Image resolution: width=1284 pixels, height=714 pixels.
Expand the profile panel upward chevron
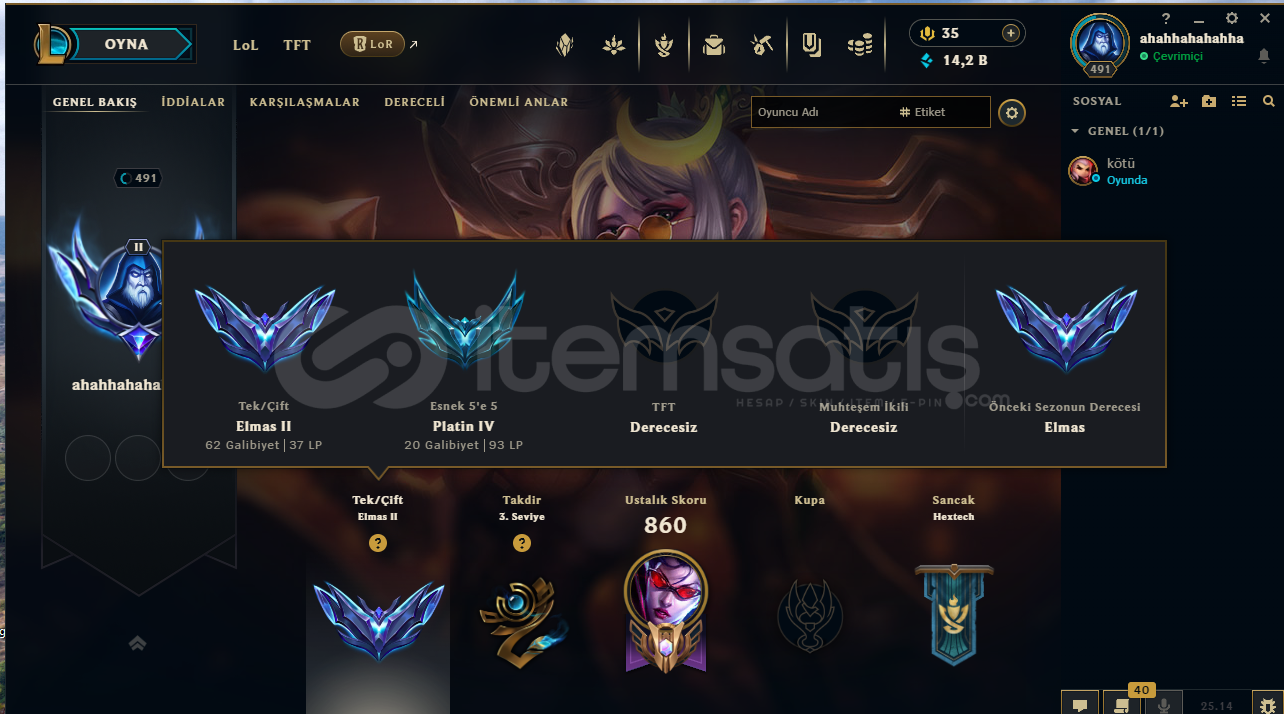pyautogui.click(x=138, y=643)
